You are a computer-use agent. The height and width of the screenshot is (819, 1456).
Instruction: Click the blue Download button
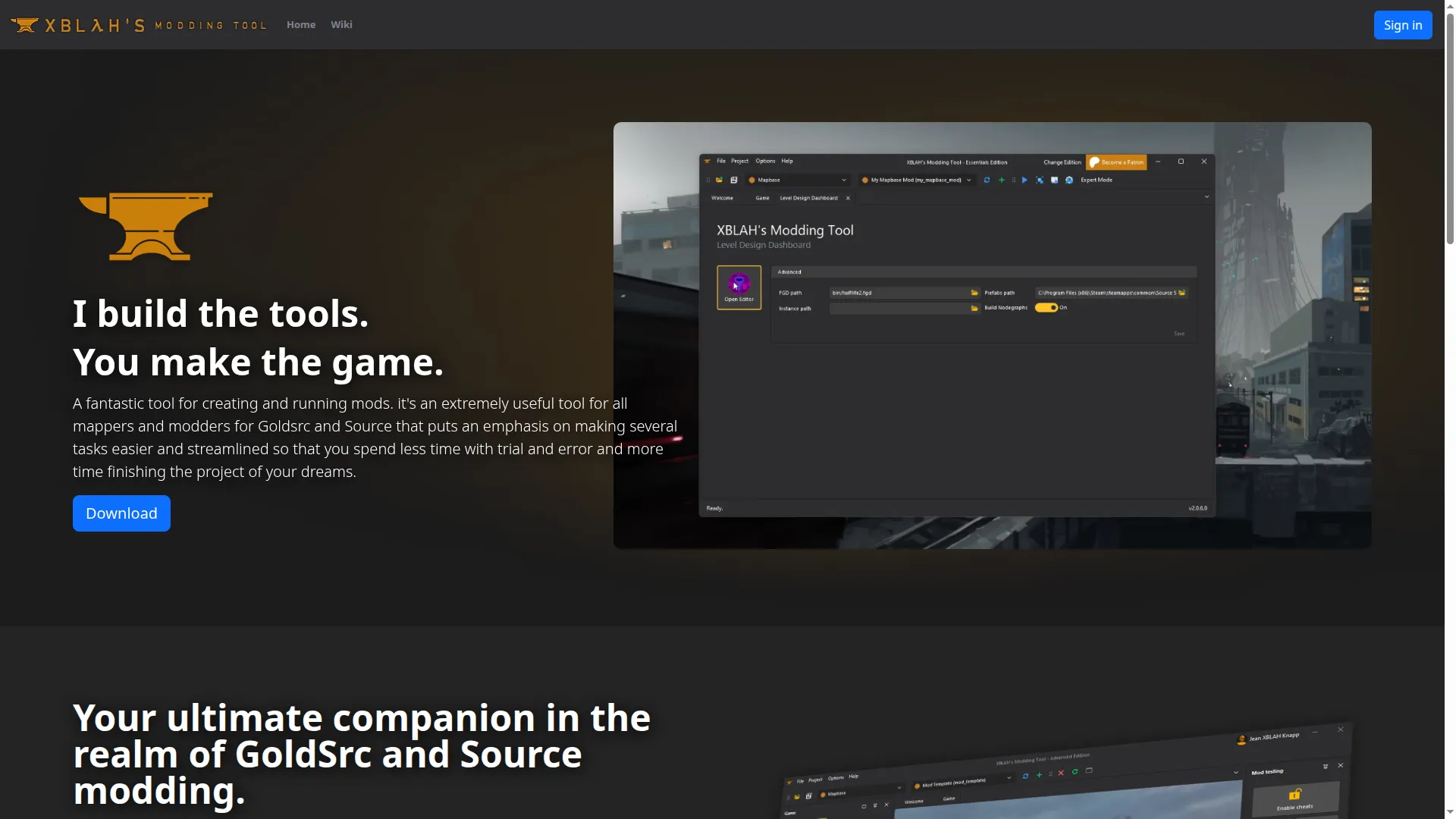pyautogui.click(x=121, y=513)
